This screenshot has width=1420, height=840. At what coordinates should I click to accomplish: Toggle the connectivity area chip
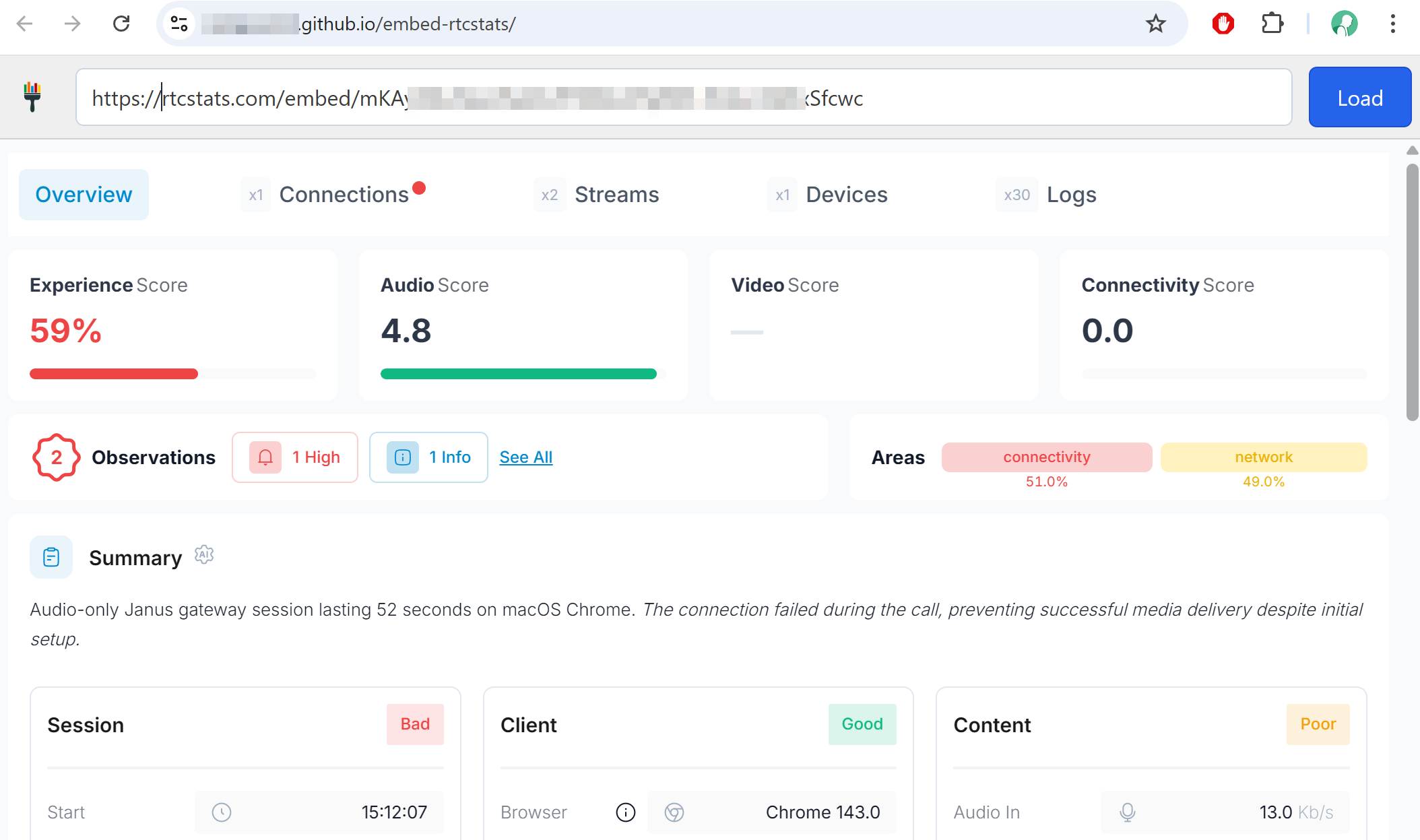1045,457
